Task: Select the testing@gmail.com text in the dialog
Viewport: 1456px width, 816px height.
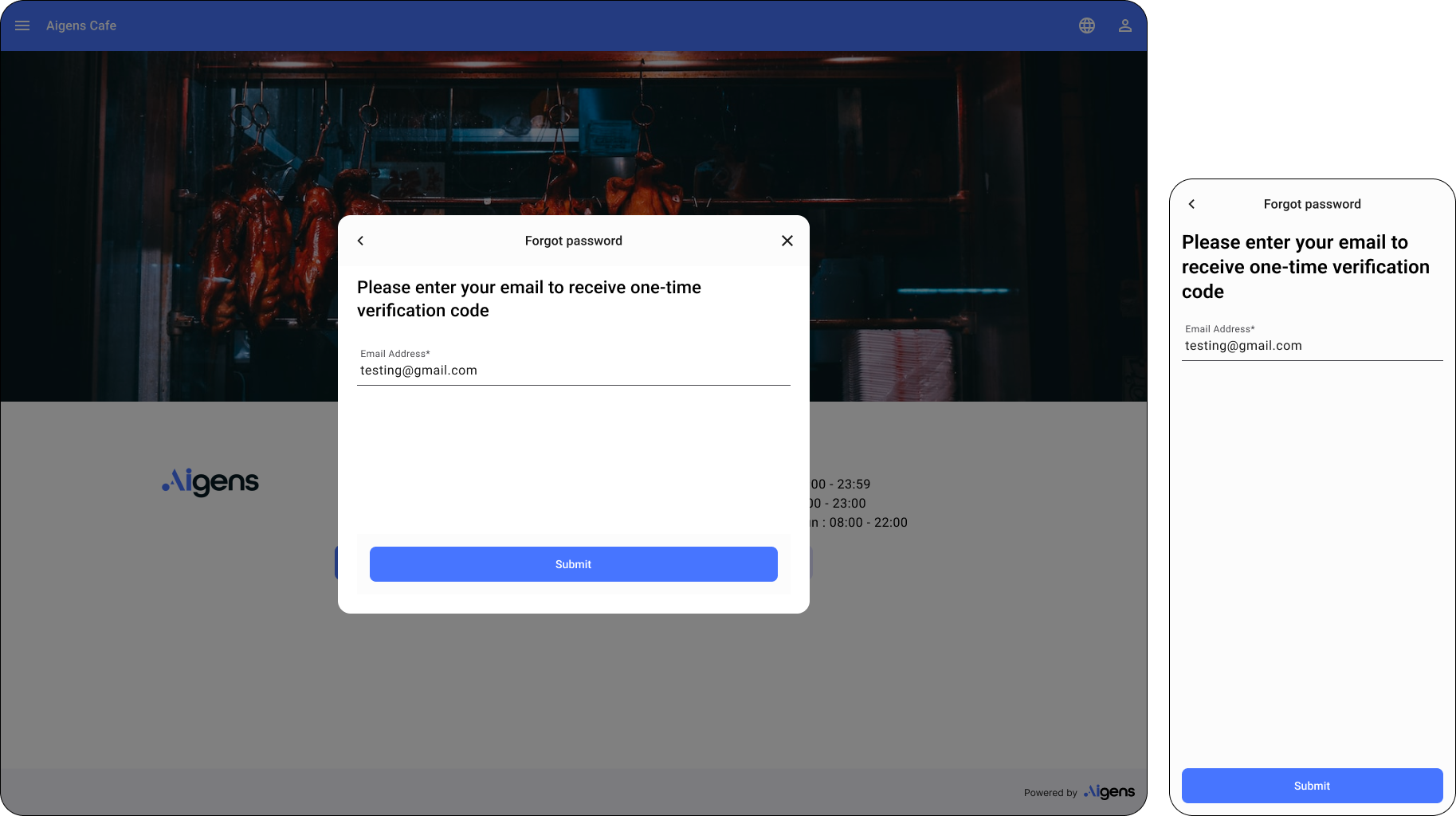Action: [x=418, y=370]
